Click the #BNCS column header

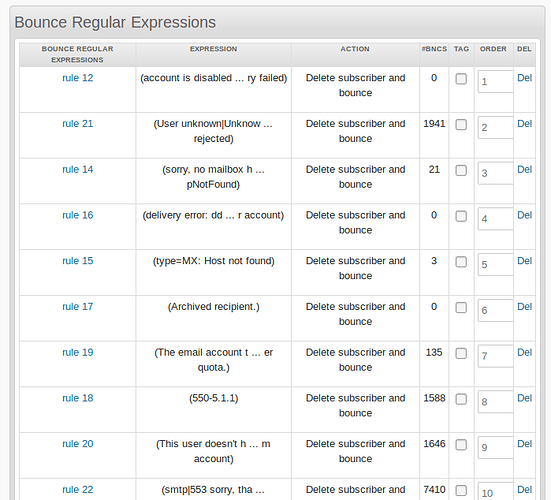pyautogui.click(x=434, y=49)
